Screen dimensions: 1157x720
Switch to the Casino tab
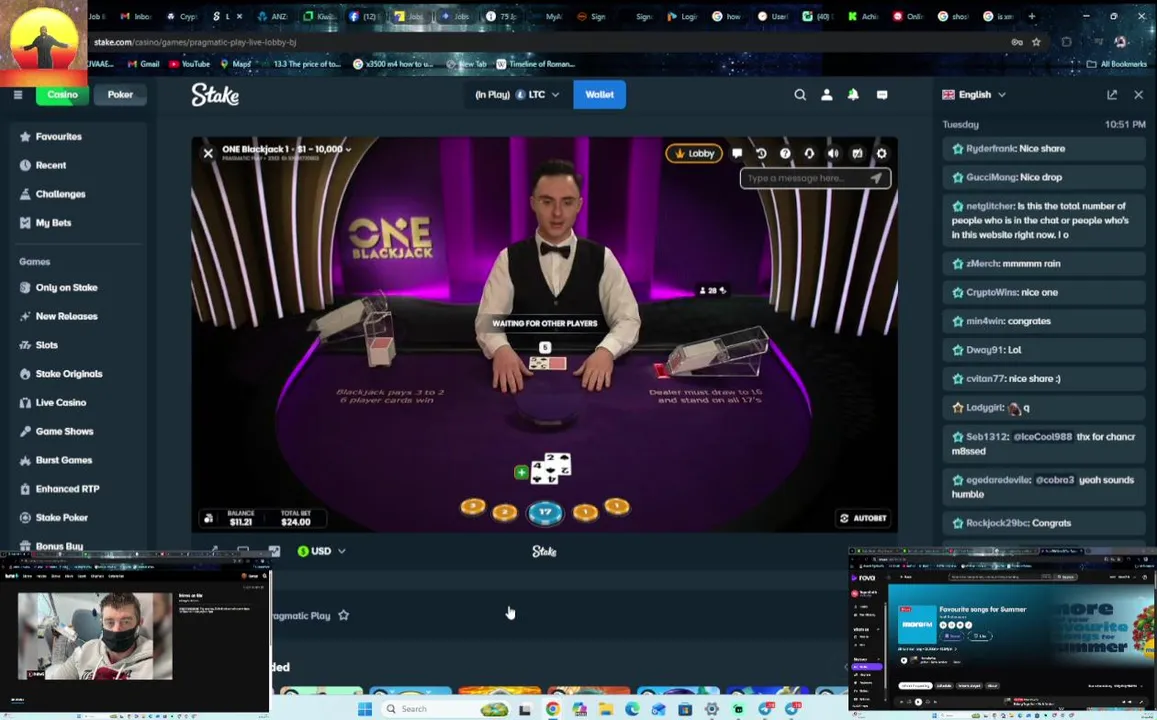click(63, 94)
